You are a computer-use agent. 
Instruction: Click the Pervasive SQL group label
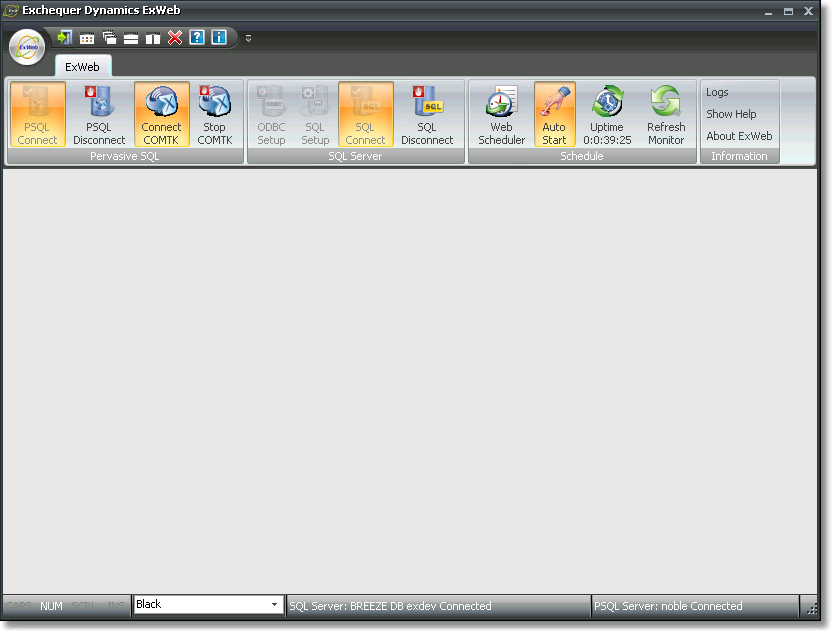(x=125, y=156)
